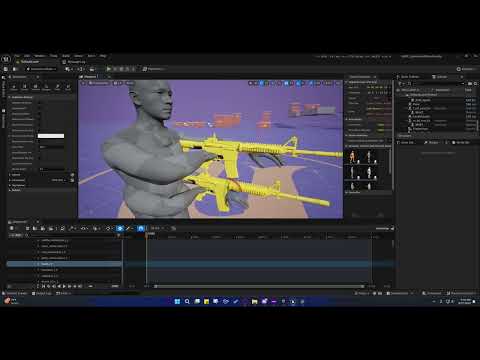480x360 pixels.
Task: Click Sequencer camera cut icon
Action: pyautogui.click(x=43, y=228)
